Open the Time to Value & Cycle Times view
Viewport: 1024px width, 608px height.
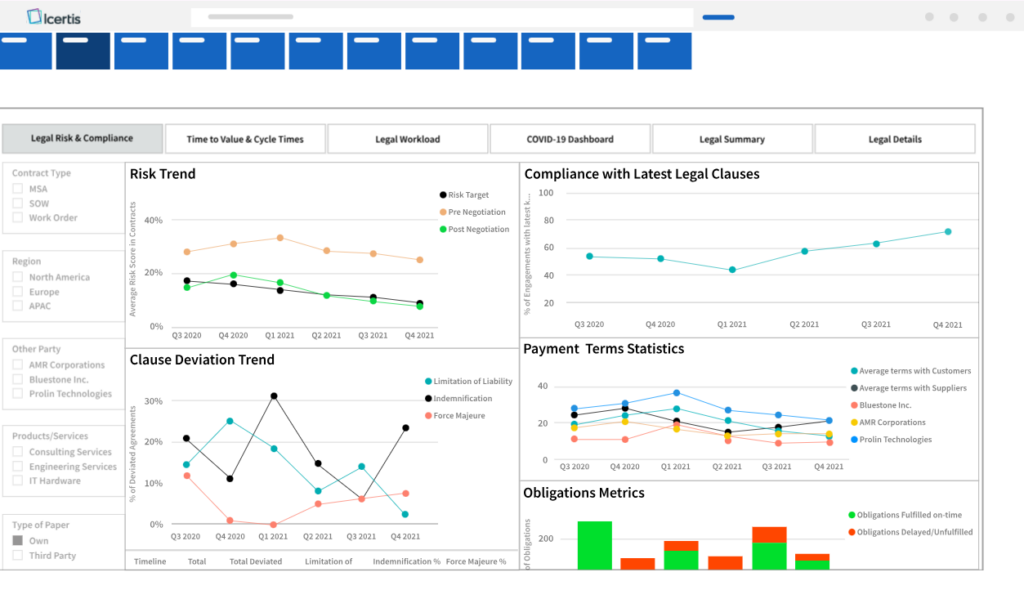[245, 138]
